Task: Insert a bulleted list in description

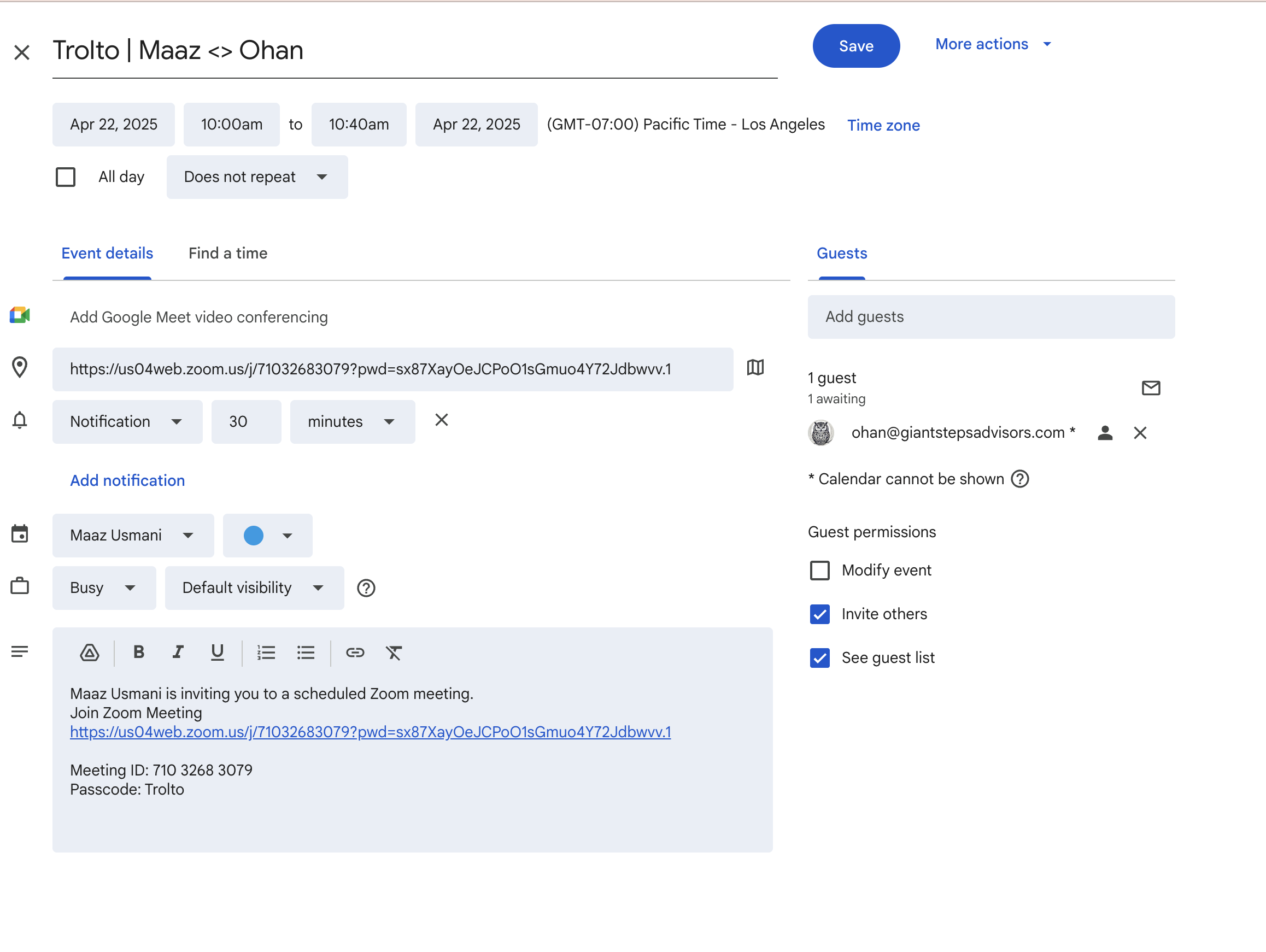Action: point(306,653)
